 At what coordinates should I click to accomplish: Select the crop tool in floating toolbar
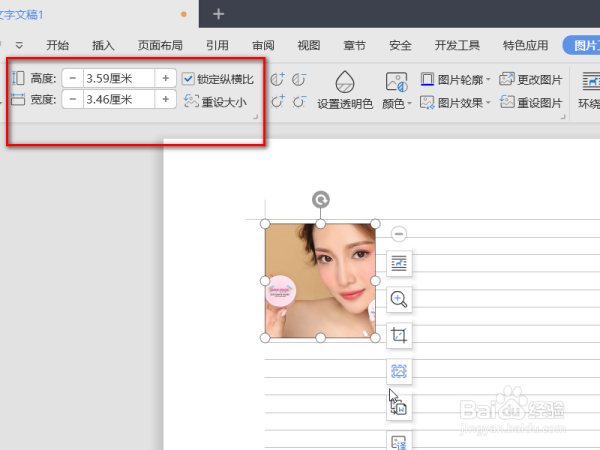399,335
